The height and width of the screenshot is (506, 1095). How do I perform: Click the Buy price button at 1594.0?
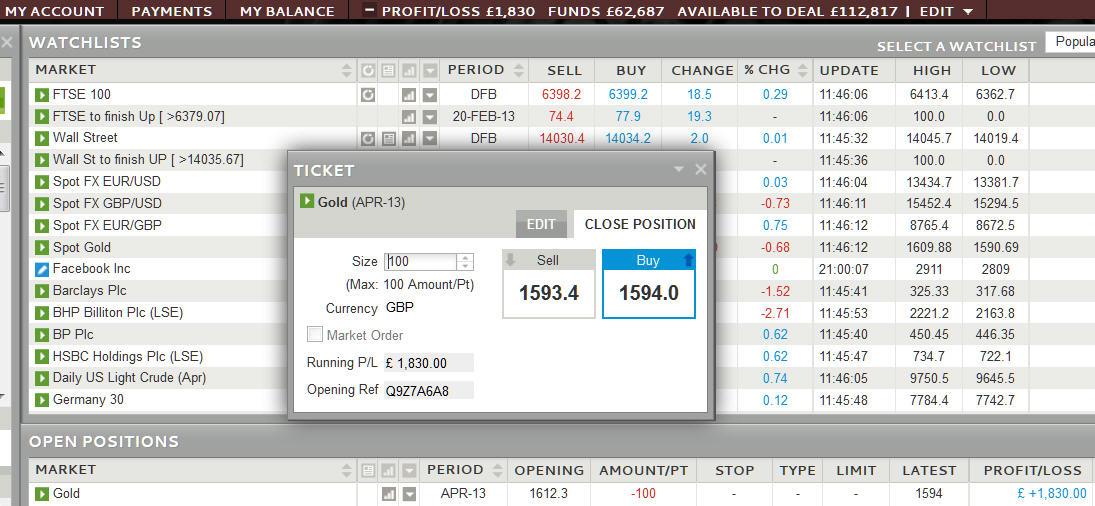[x=648, y=284]
